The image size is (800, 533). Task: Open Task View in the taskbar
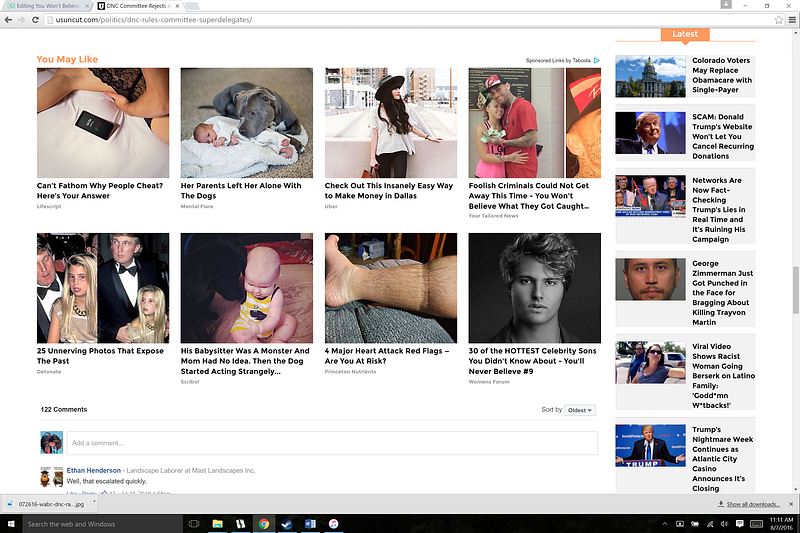tap(194, 524)
